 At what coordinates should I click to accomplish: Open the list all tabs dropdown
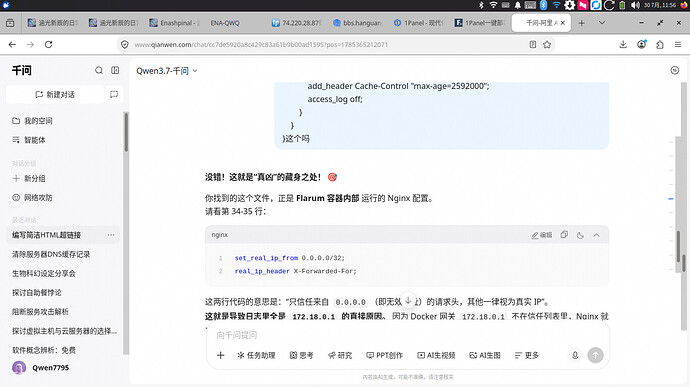tap(602, 23)
